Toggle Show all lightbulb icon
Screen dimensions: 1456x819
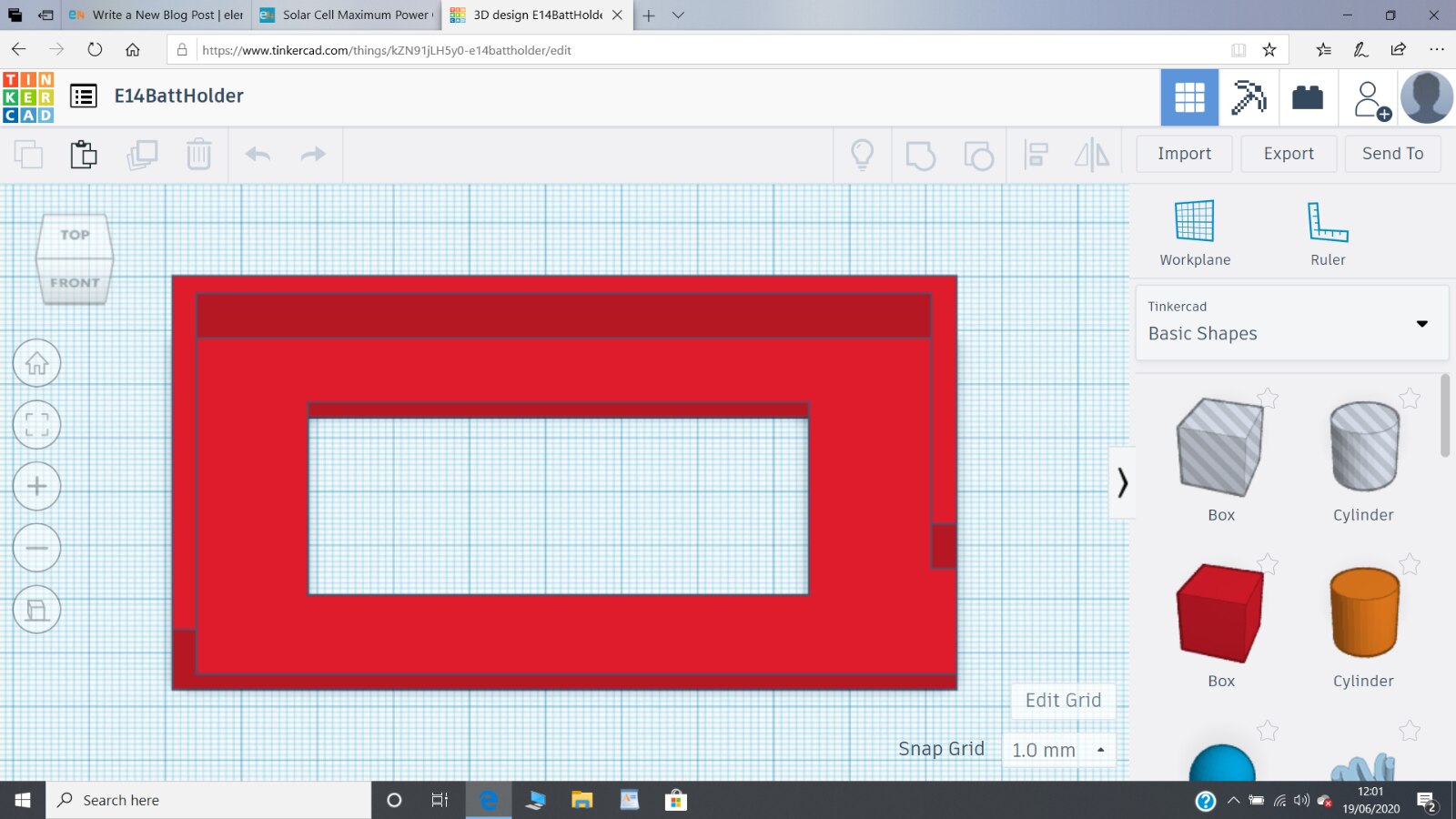tap(862, 155)
